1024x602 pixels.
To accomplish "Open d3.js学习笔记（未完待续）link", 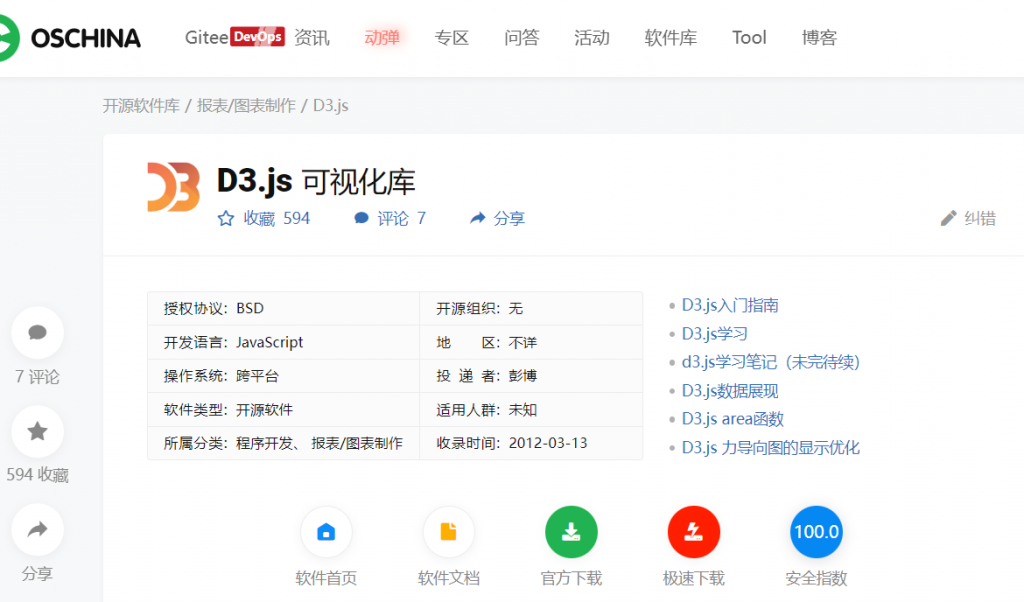I will [771, 362].
